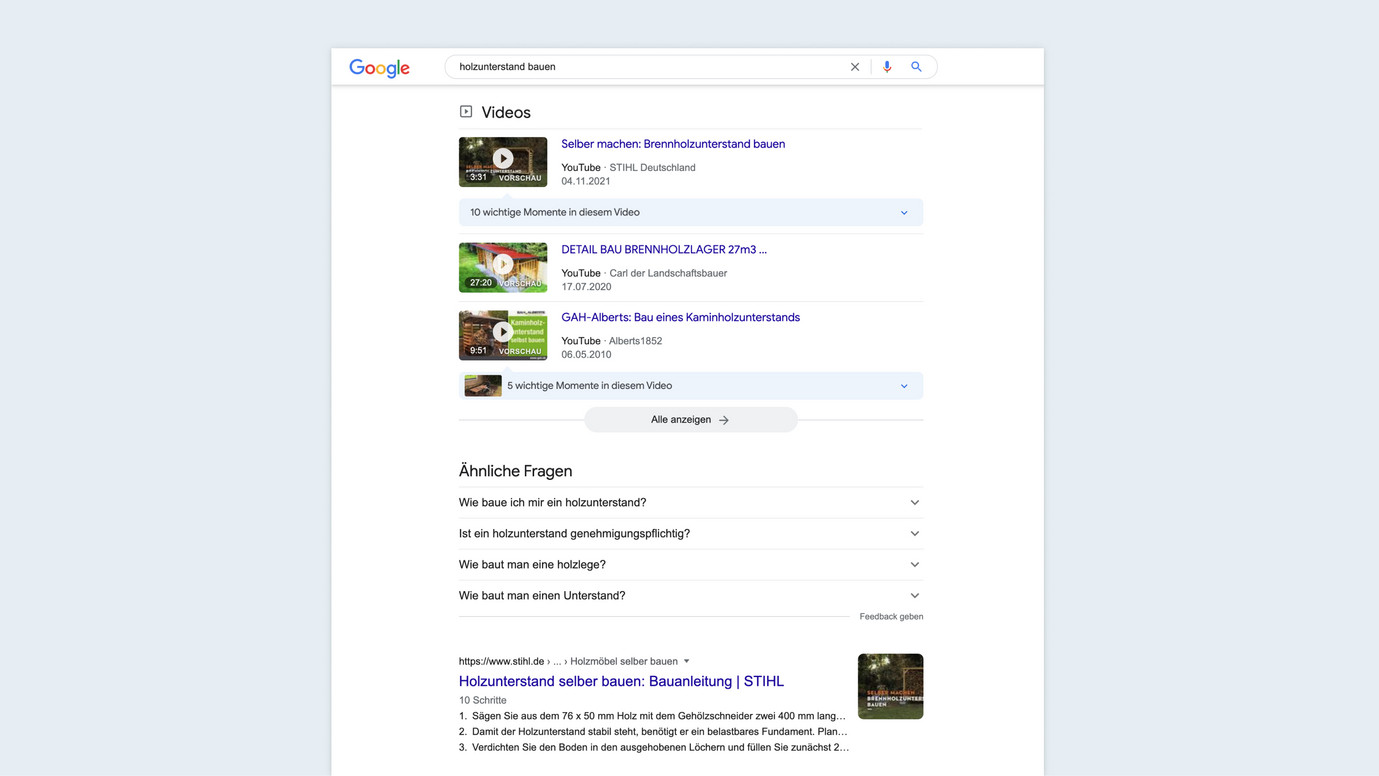The height and width of the screenshot is (776, 1379).
Task: Expand "Ist ein holzunterstand genehmigungspflichtig?" question
Action: (690, 534)
